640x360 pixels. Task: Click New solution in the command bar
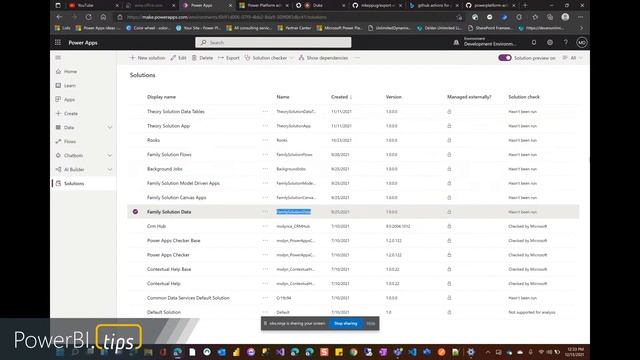coord(147,58)
